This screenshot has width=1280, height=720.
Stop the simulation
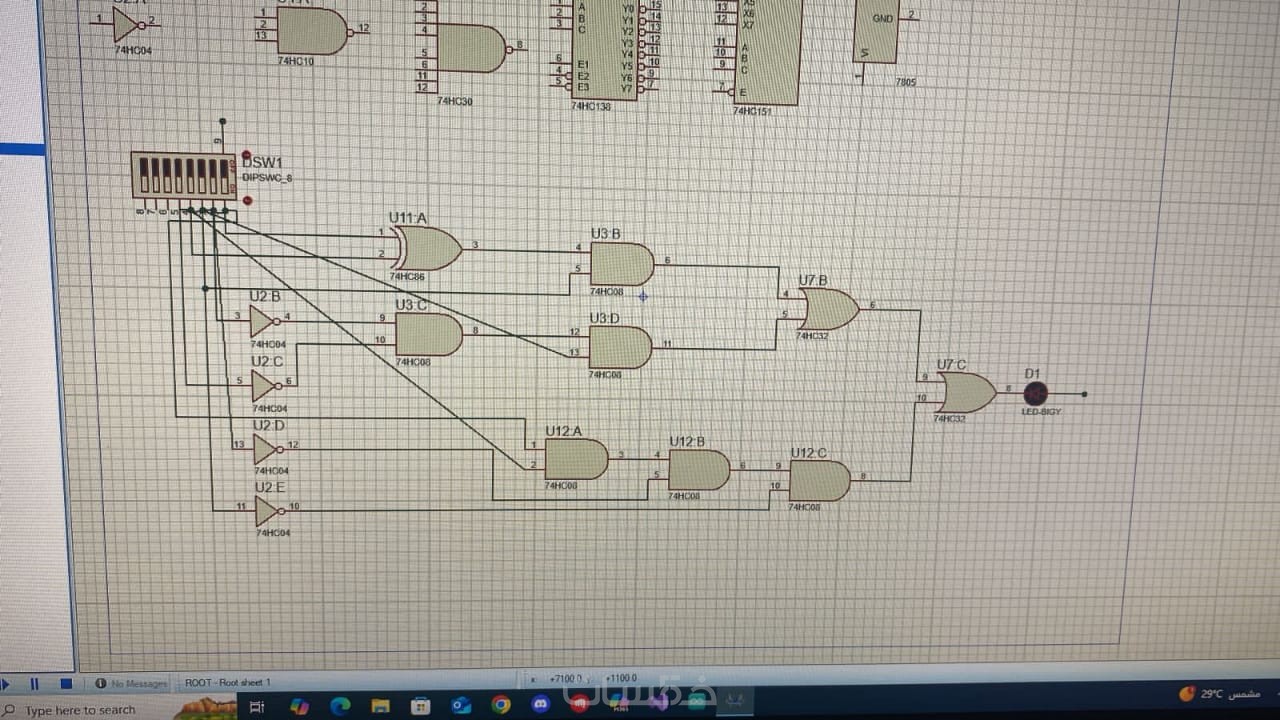click(x=65, y=684)
